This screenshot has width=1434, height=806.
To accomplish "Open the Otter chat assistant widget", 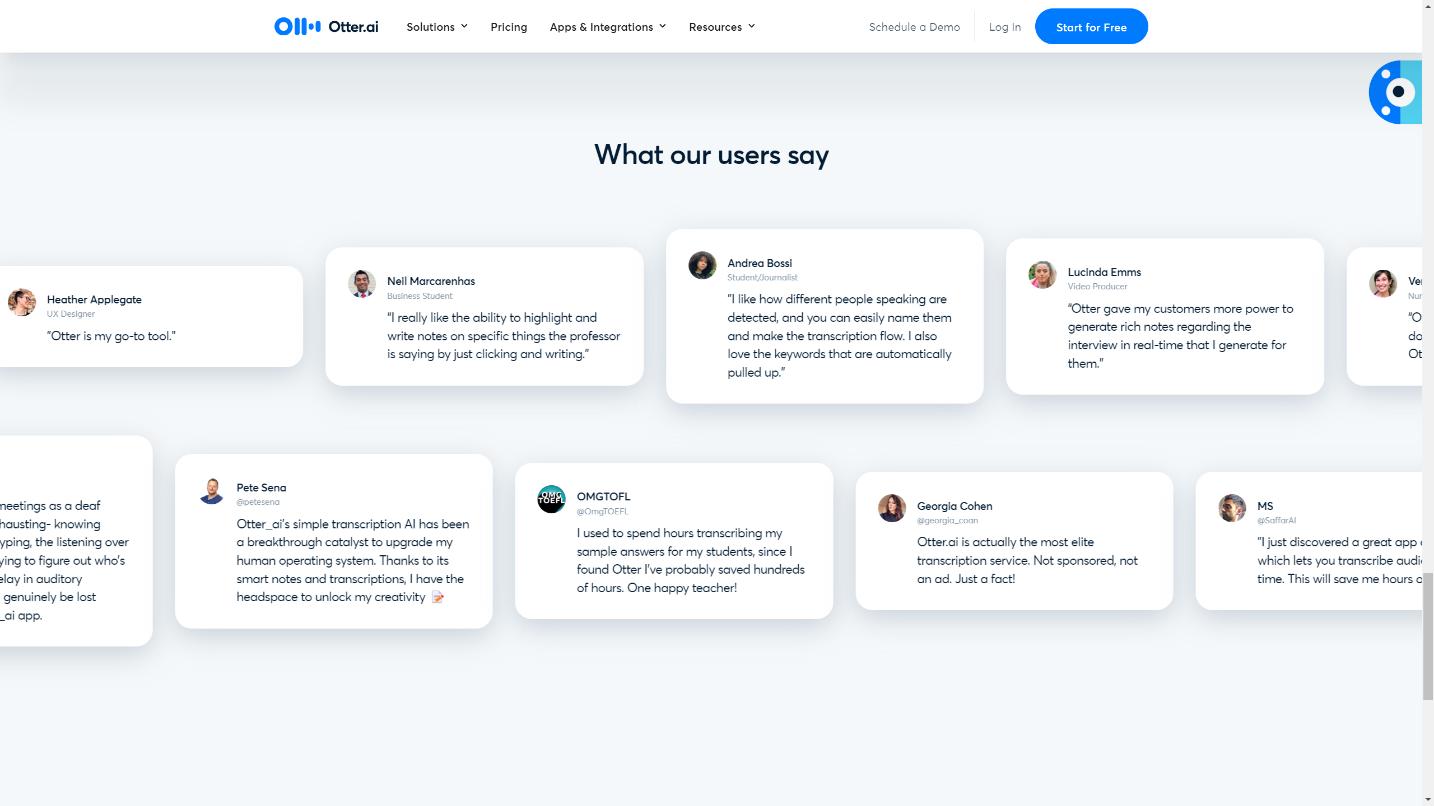I will (x=1396, y=92).
